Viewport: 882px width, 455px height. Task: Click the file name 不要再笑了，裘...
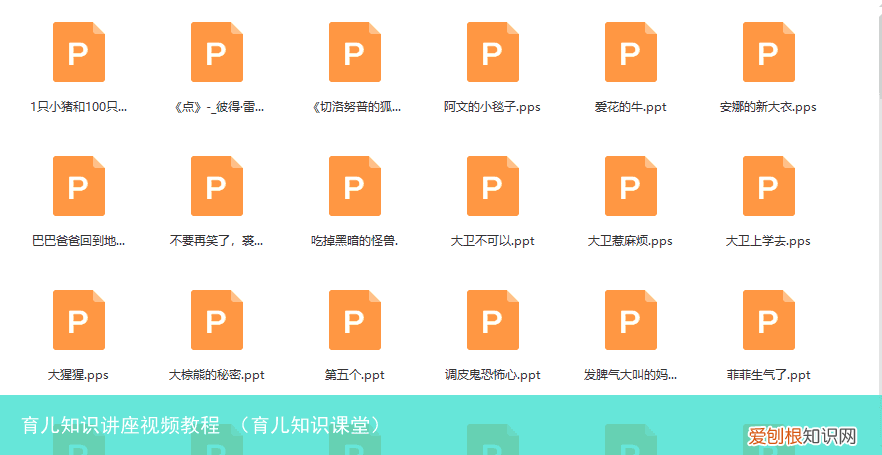pyautogui.click(x=217, y=241)
